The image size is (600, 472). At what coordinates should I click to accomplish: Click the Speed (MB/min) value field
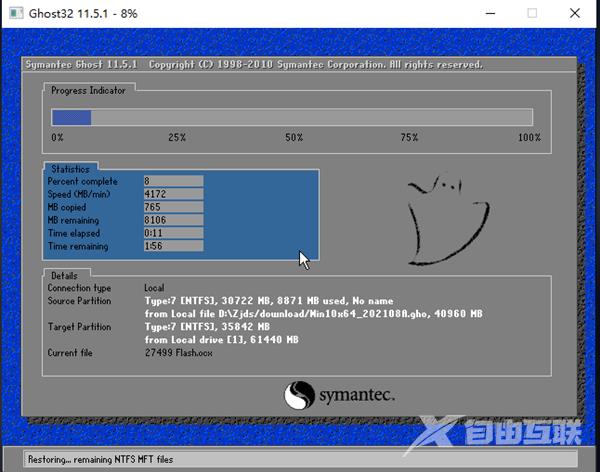172,194
